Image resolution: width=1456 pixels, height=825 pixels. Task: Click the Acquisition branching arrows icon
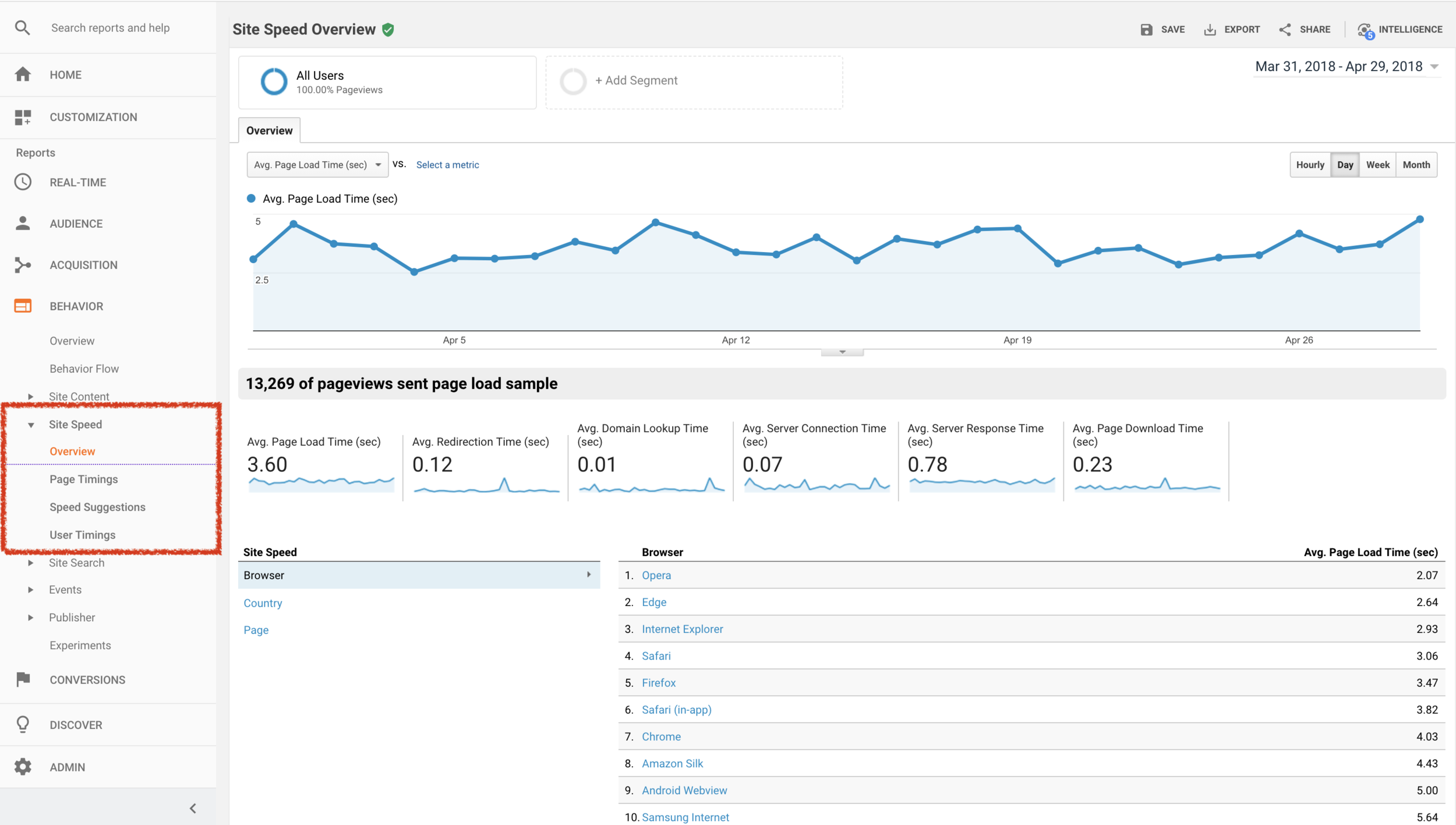pos(23,265)
